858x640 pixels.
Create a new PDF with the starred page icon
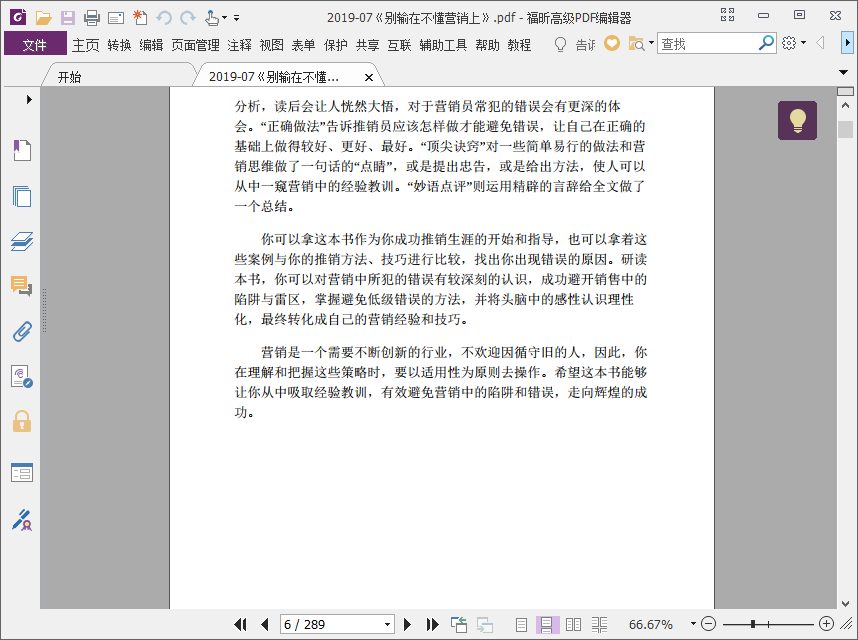point(140,18)
